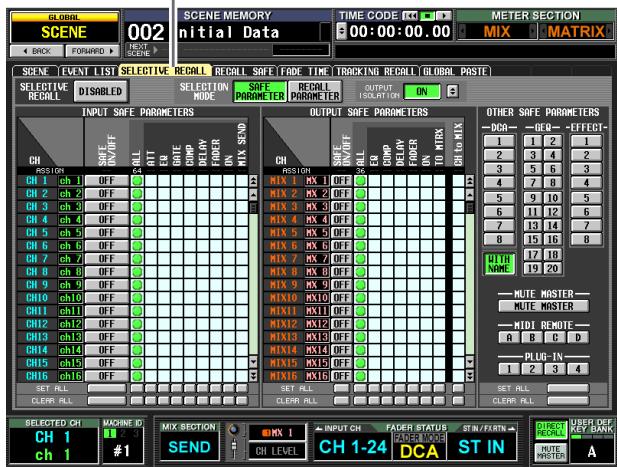The image size is (617, 467).
Task: Click MATRIX in the meter section
Action: click(x=576, y=31)
